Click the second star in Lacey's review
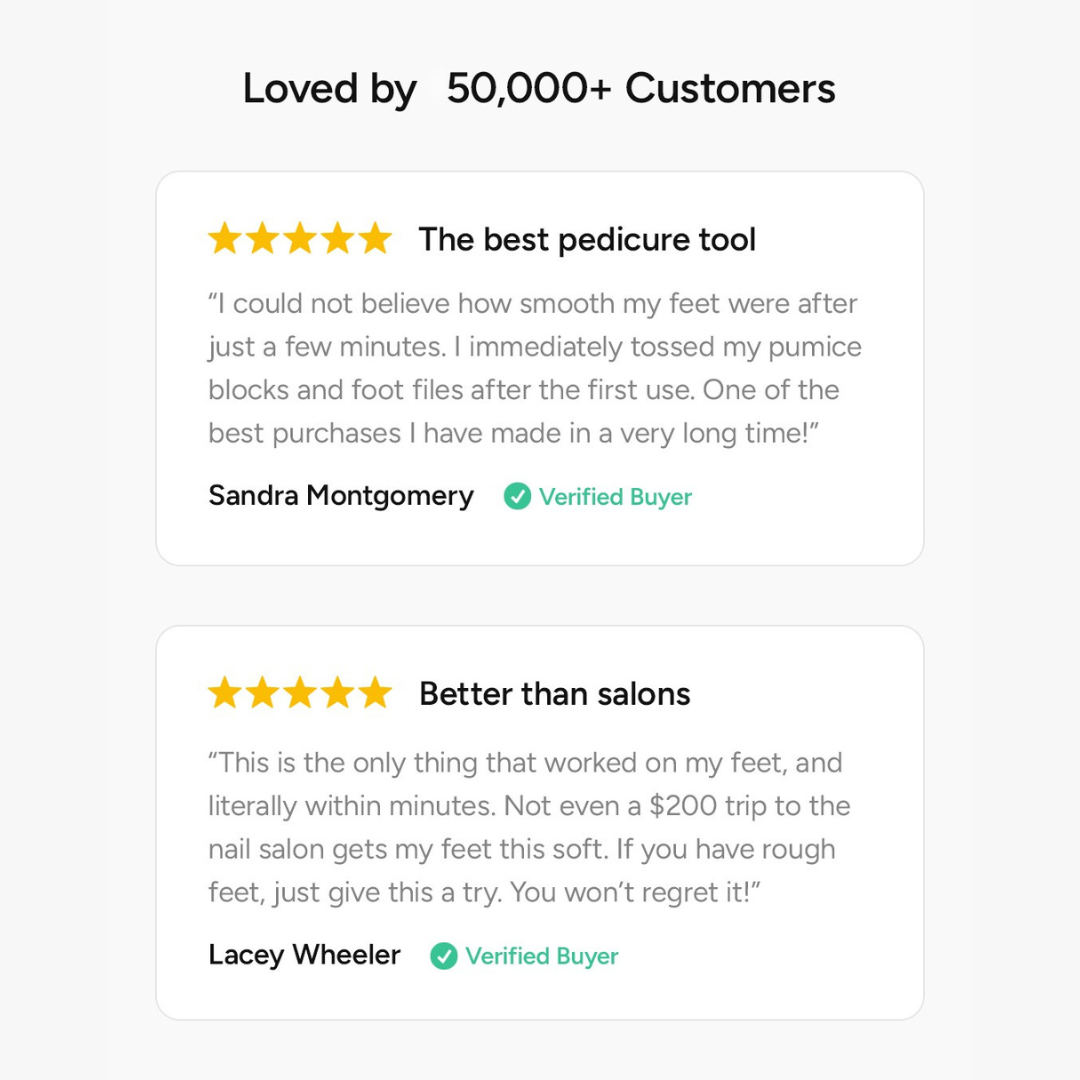 click(262, 693)
